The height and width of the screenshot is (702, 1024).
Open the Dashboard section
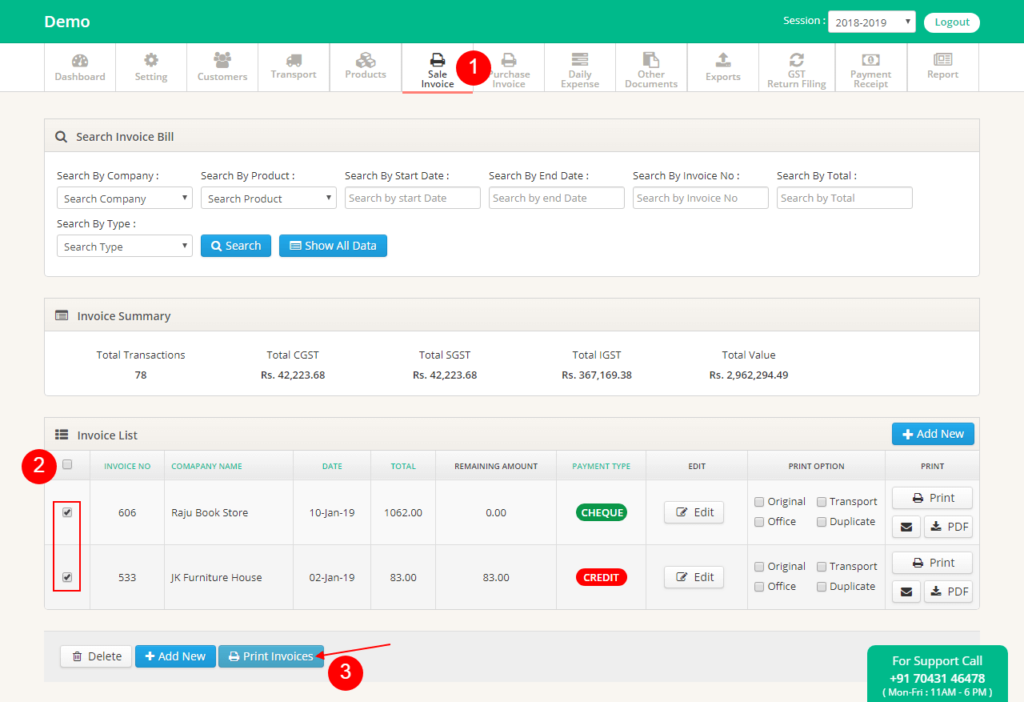click(x=80, y=67)
